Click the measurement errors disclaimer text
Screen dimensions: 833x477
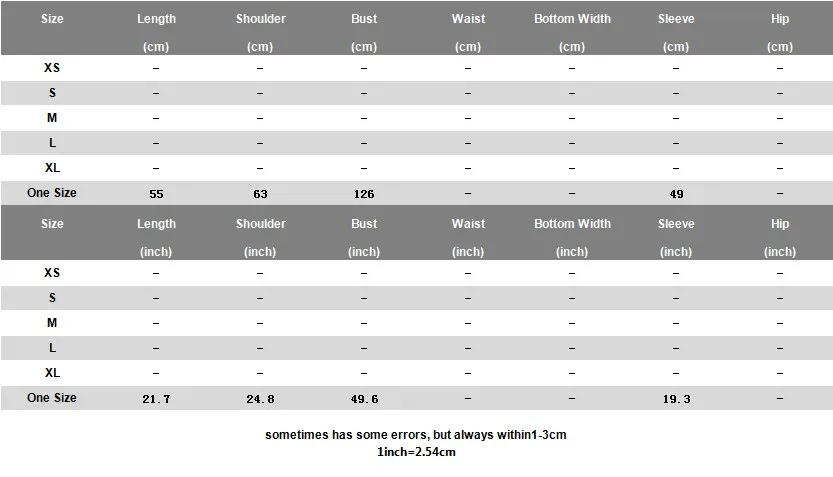416,435
